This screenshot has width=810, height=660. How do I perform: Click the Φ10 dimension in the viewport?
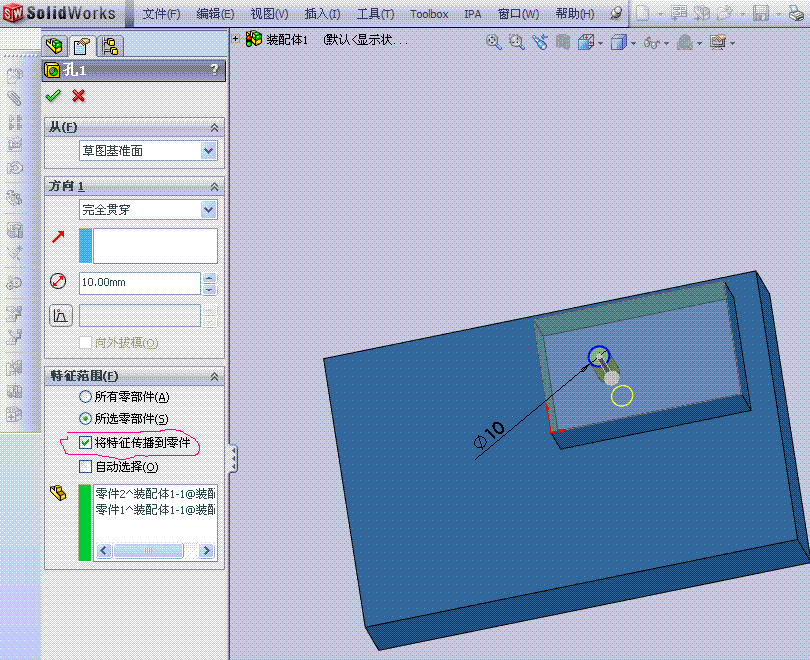(489, 434)
